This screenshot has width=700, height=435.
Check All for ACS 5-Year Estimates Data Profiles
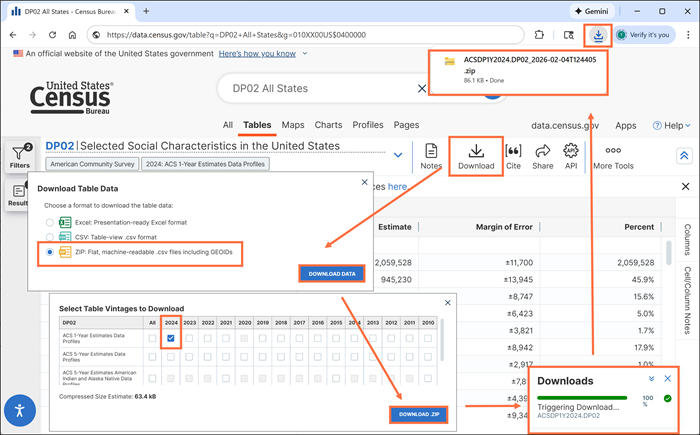point(152,357)
